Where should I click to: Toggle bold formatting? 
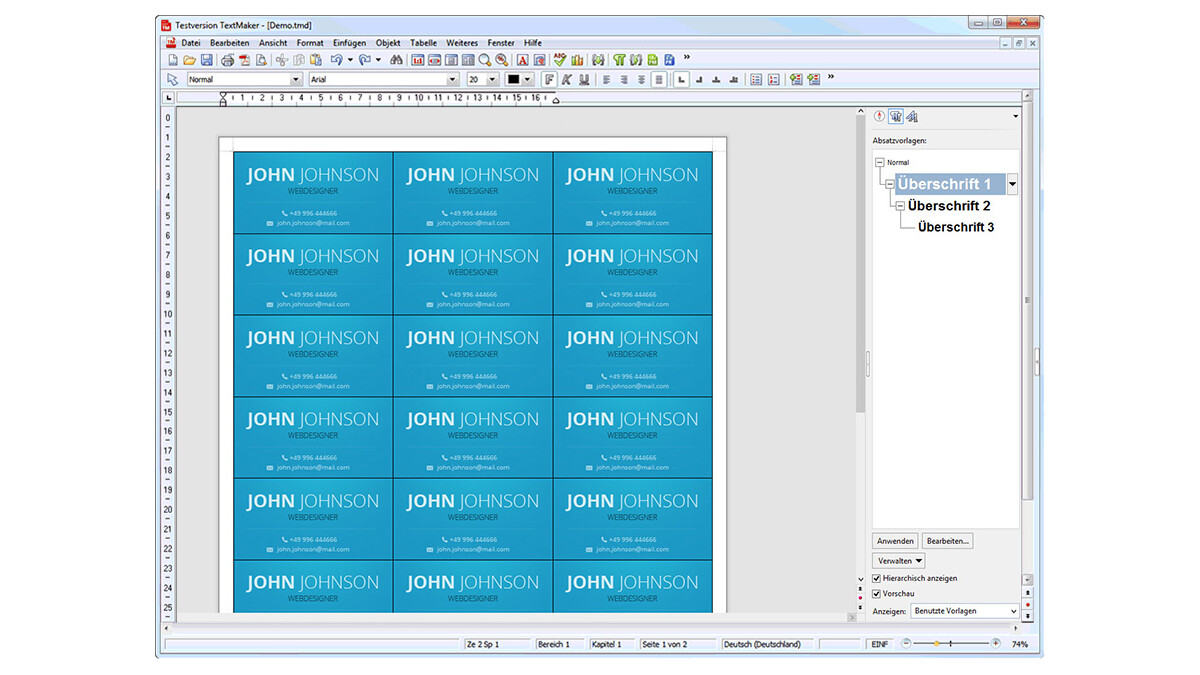pyautogui.click(x=549, y=79)
